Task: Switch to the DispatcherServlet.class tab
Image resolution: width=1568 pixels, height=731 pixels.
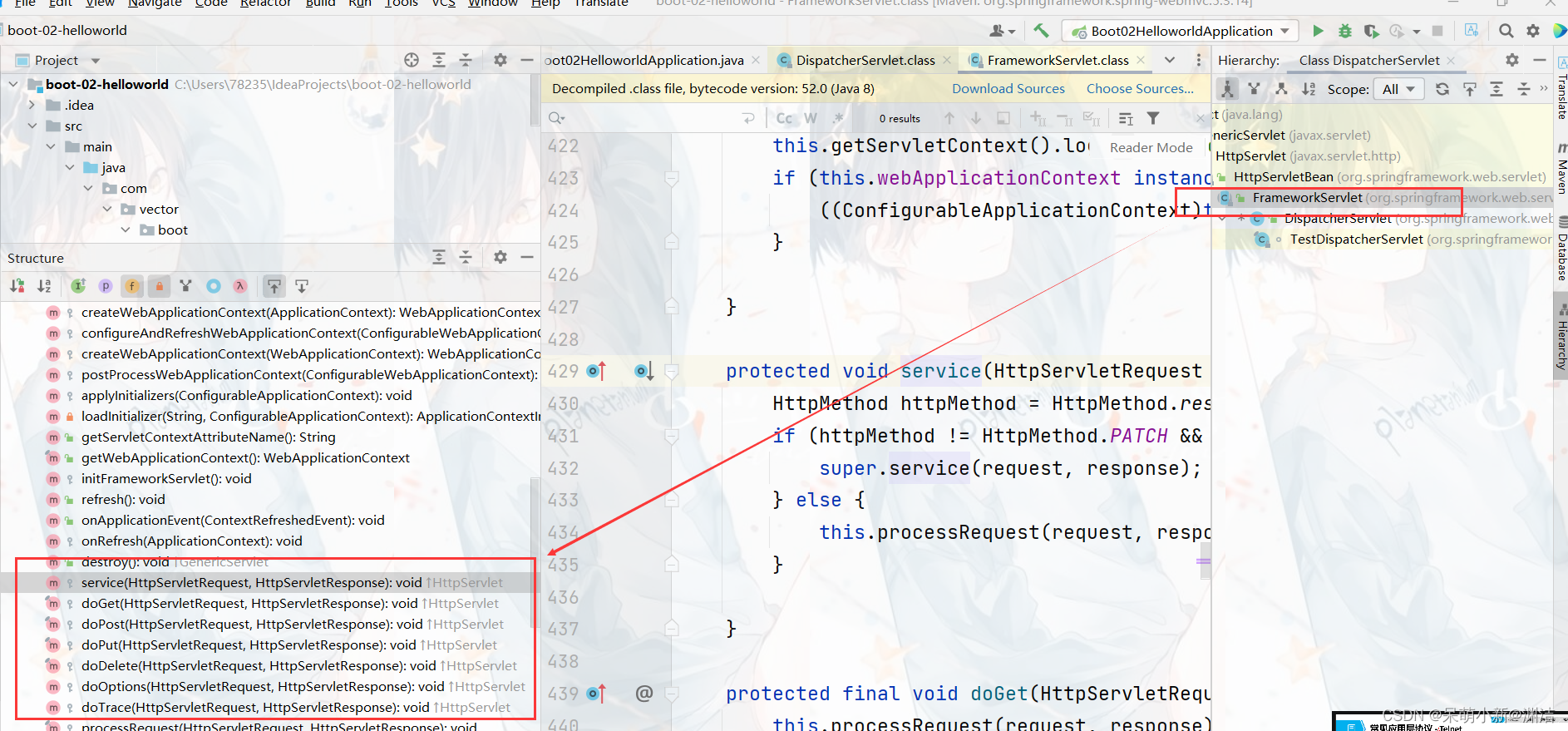Action: click(865, 60)
